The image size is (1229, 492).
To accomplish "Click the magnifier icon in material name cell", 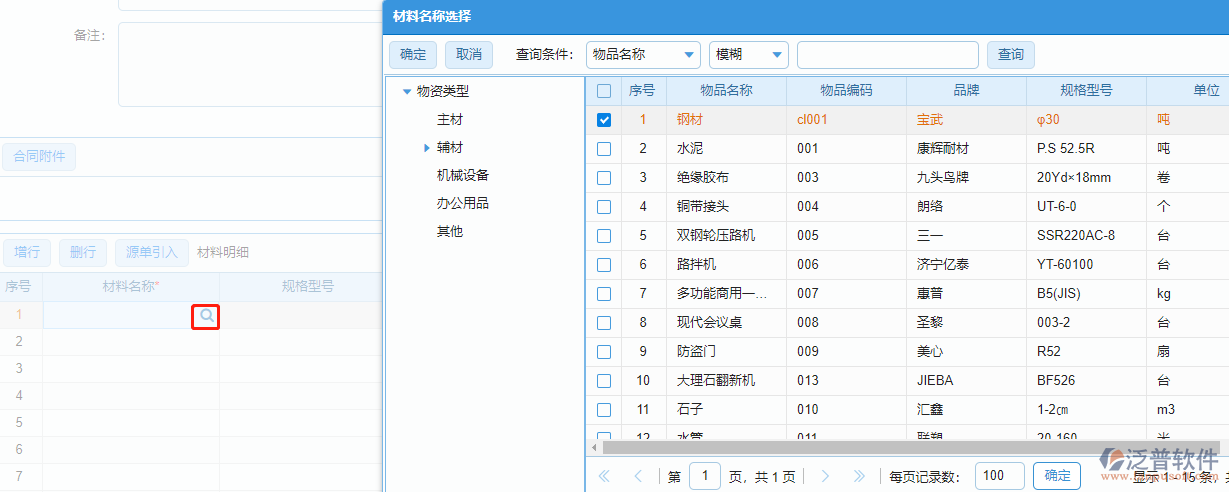I will tap(207, 316).
